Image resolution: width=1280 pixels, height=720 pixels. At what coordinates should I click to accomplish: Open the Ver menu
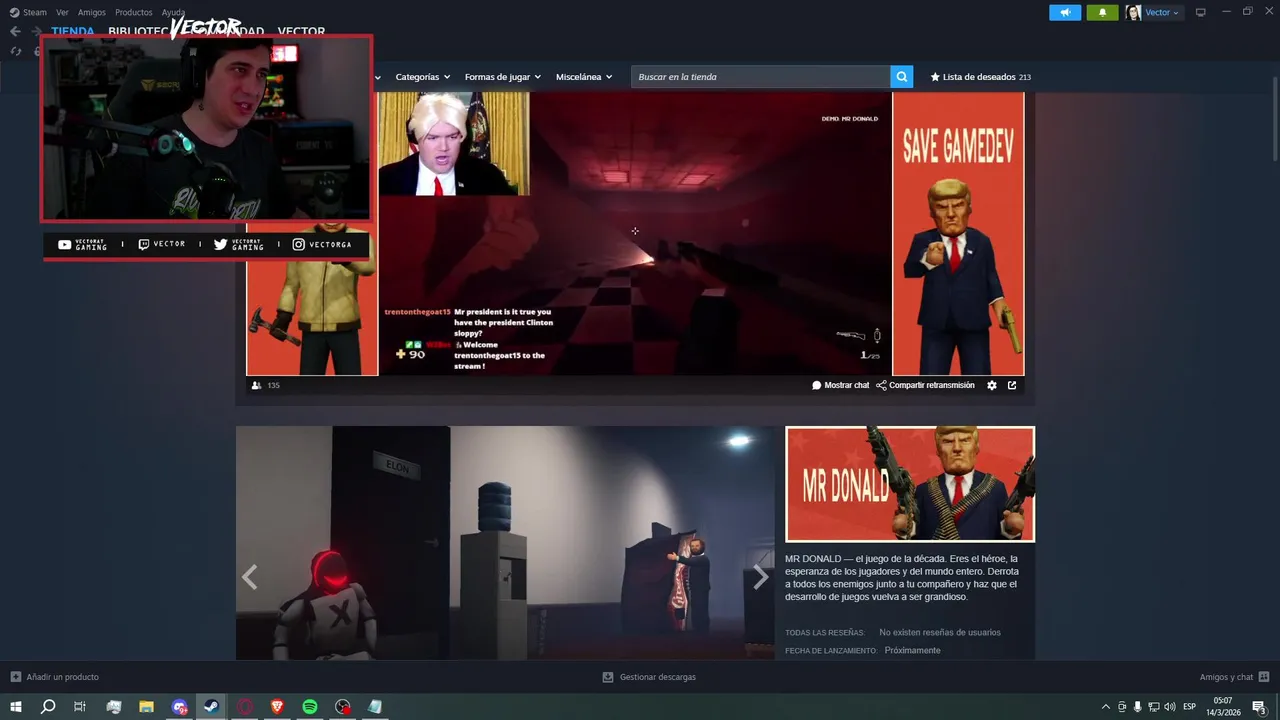62,12
